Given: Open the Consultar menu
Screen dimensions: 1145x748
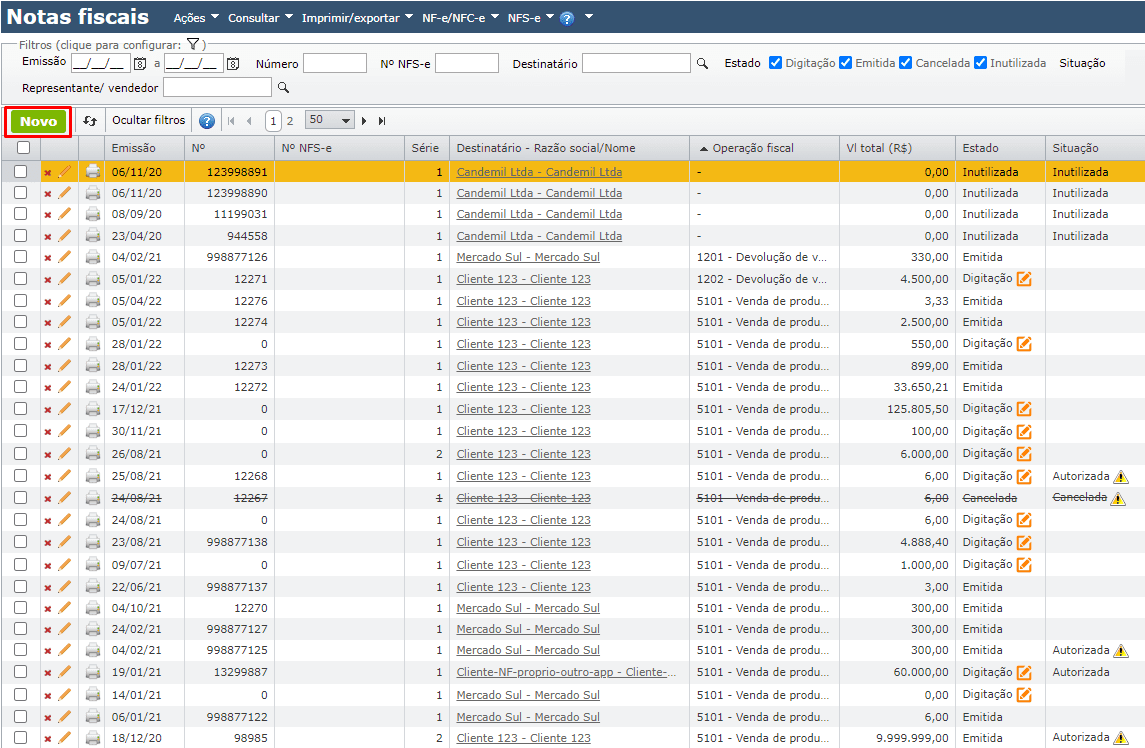Looking at the screenshot, I should (x=260, y=18).
